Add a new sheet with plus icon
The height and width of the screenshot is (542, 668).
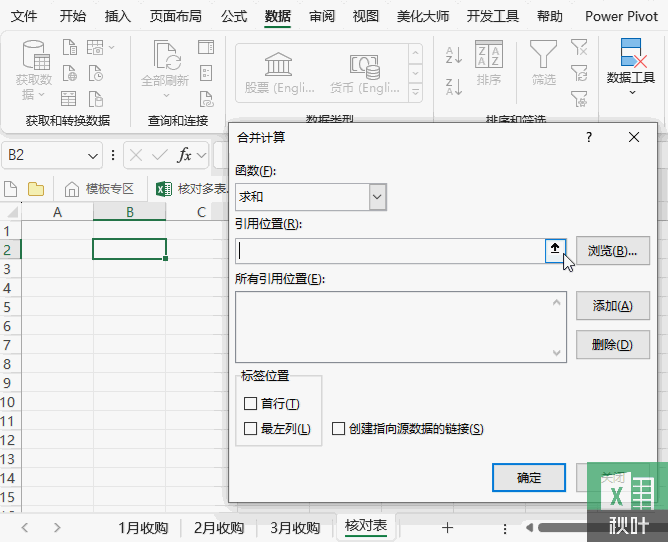pos(447,528)
